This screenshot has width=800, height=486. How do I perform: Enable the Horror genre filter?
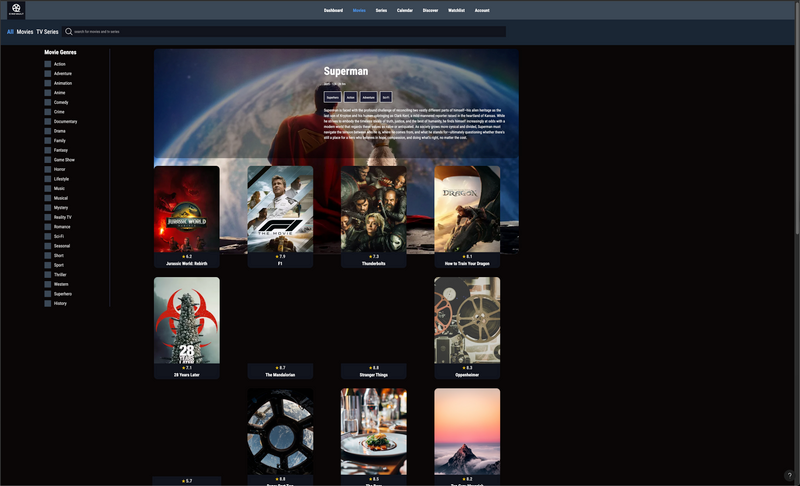point(47,169)
